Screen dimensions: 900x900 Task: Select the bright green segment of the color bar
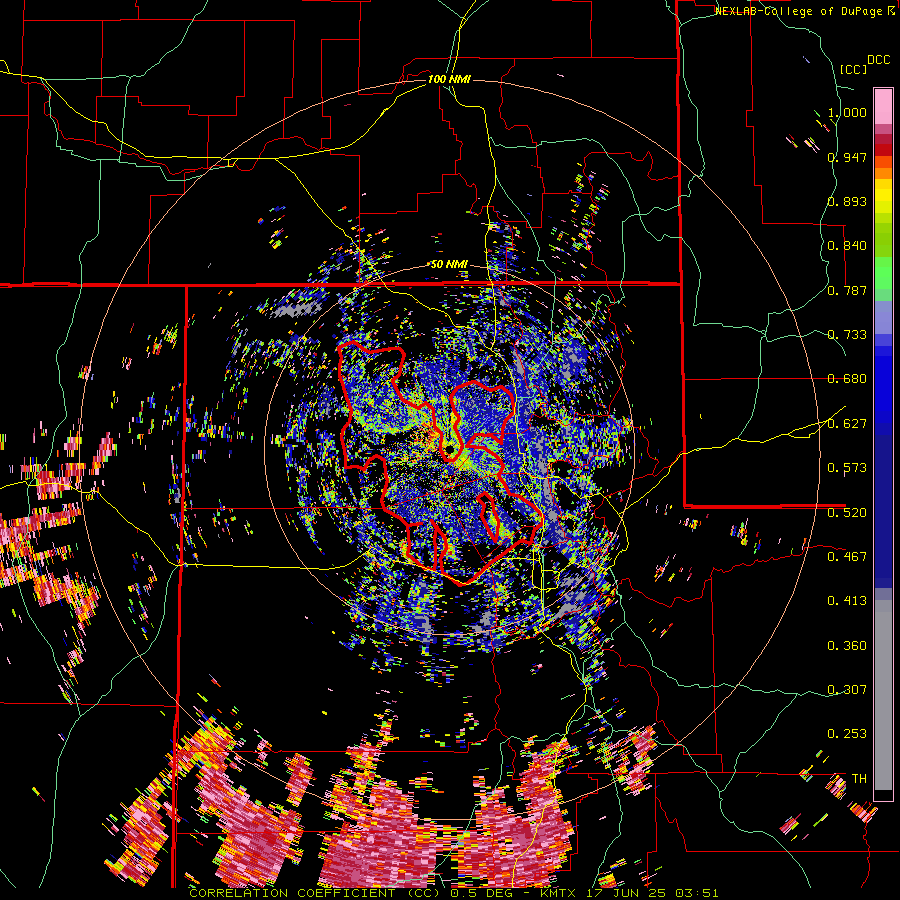click(883, 273)
